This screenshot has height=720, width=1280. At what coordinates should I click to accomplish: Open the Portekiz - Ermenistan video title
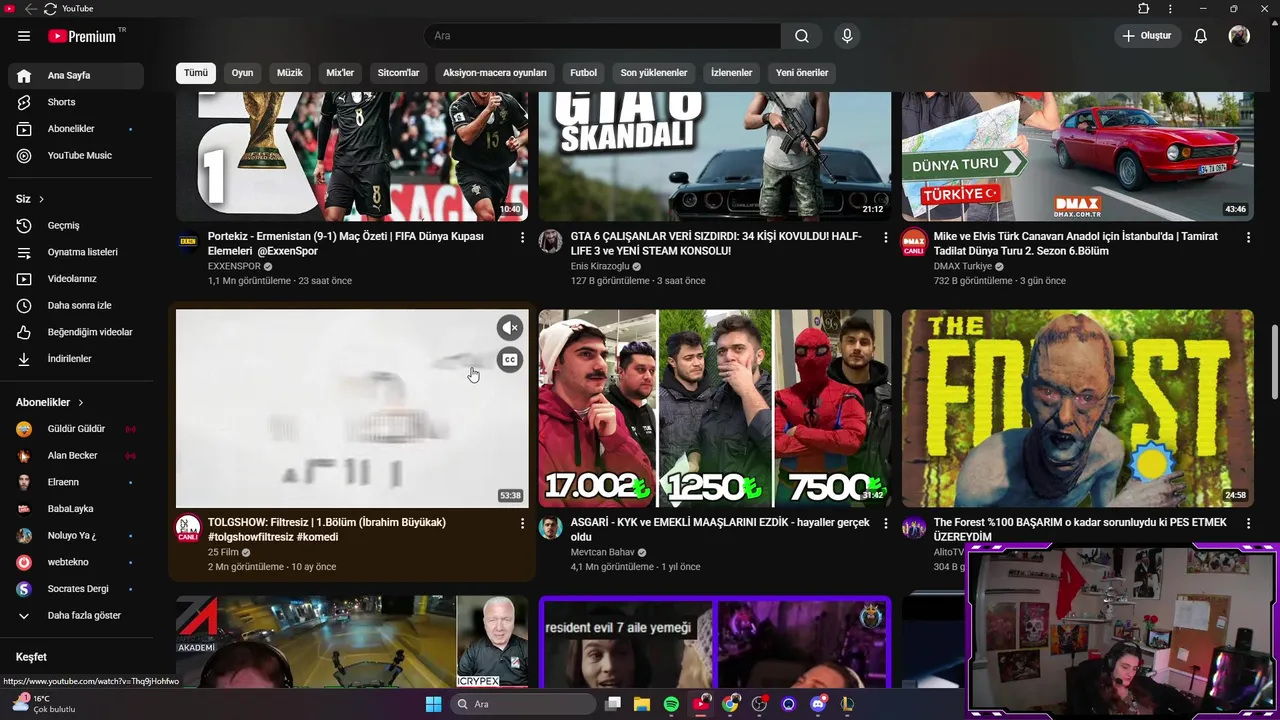346,244
